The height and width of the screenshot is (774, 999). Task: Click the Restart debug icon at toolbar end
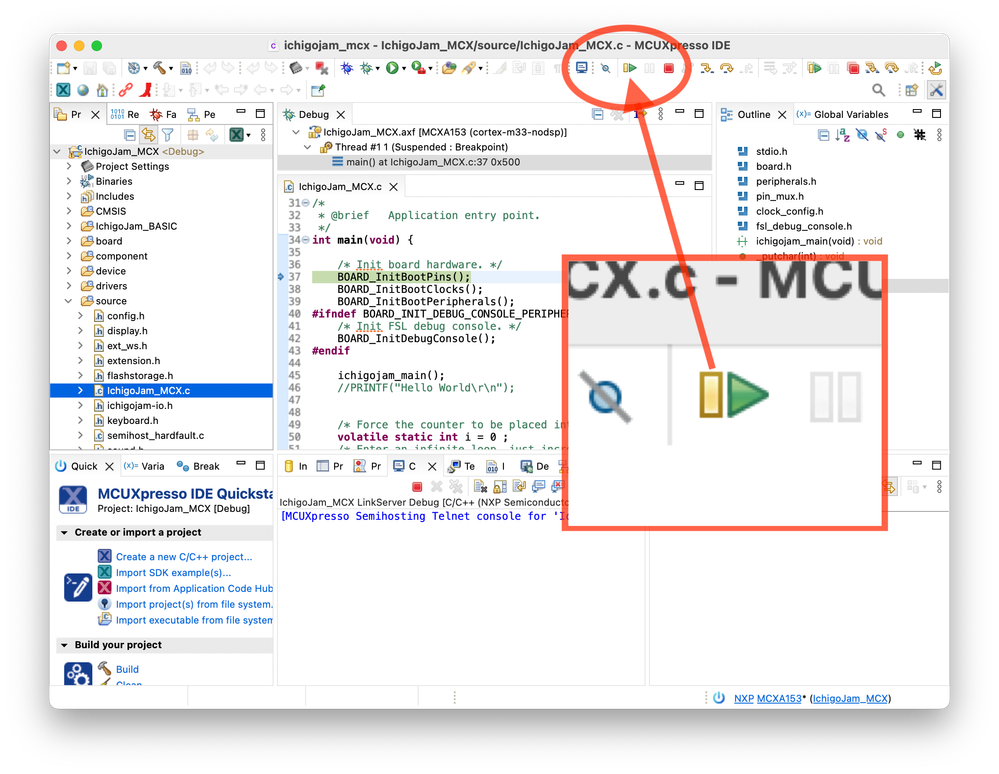(x=935, y=68)
